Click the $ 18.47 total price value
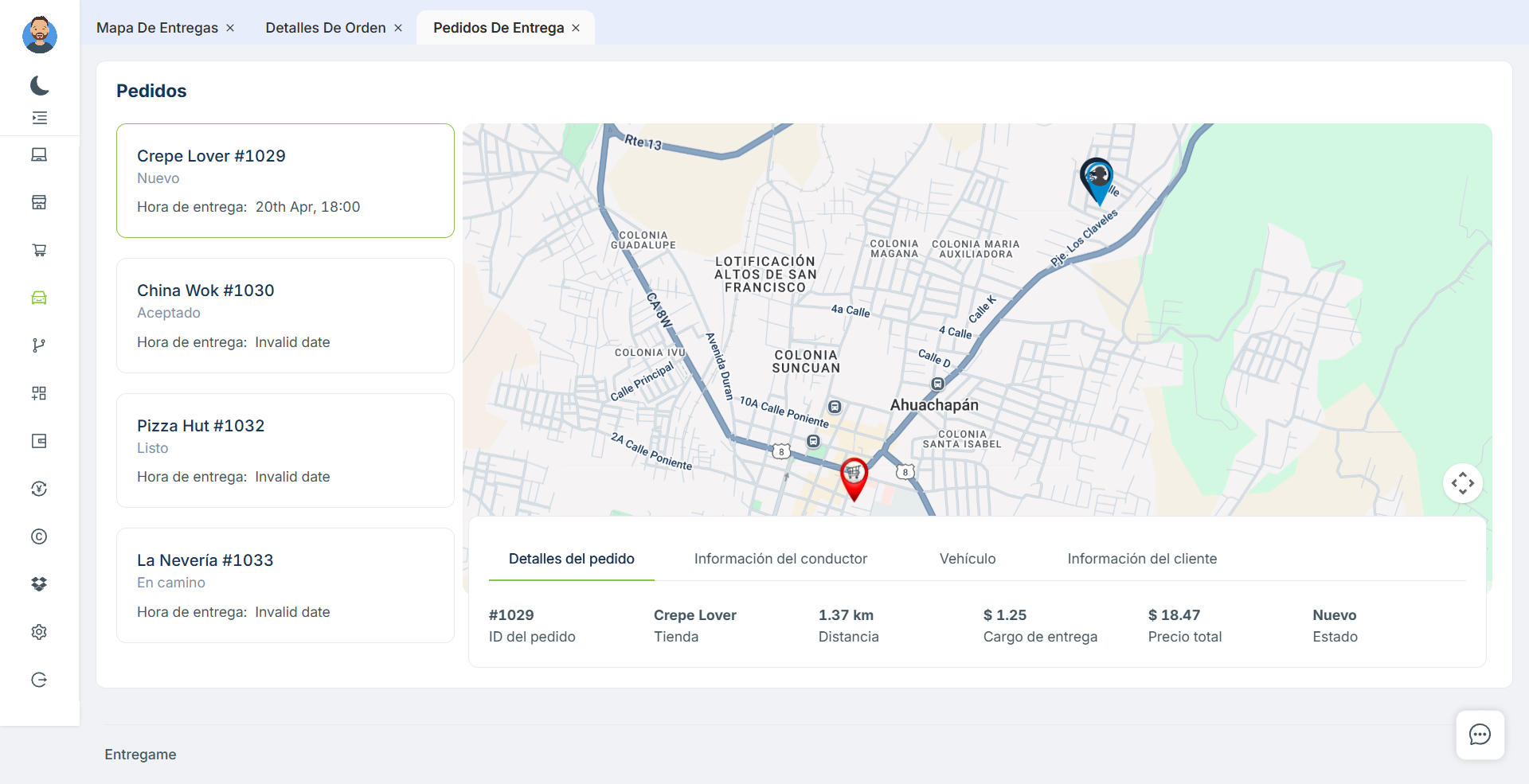Viewport: 1529px width, 784px height. coord(1174,615)
